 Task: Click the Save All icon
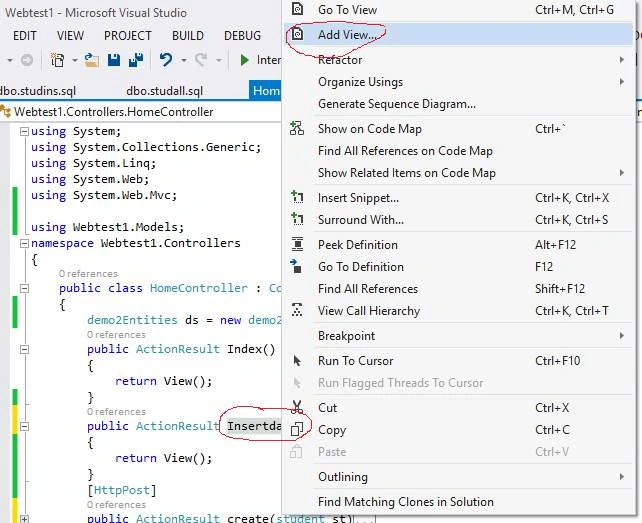pos(136,60)
